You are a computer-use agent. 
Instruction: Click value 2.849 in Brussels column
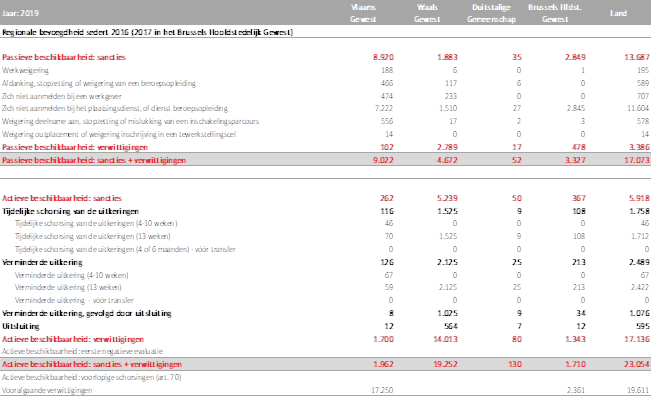(575, 57)
